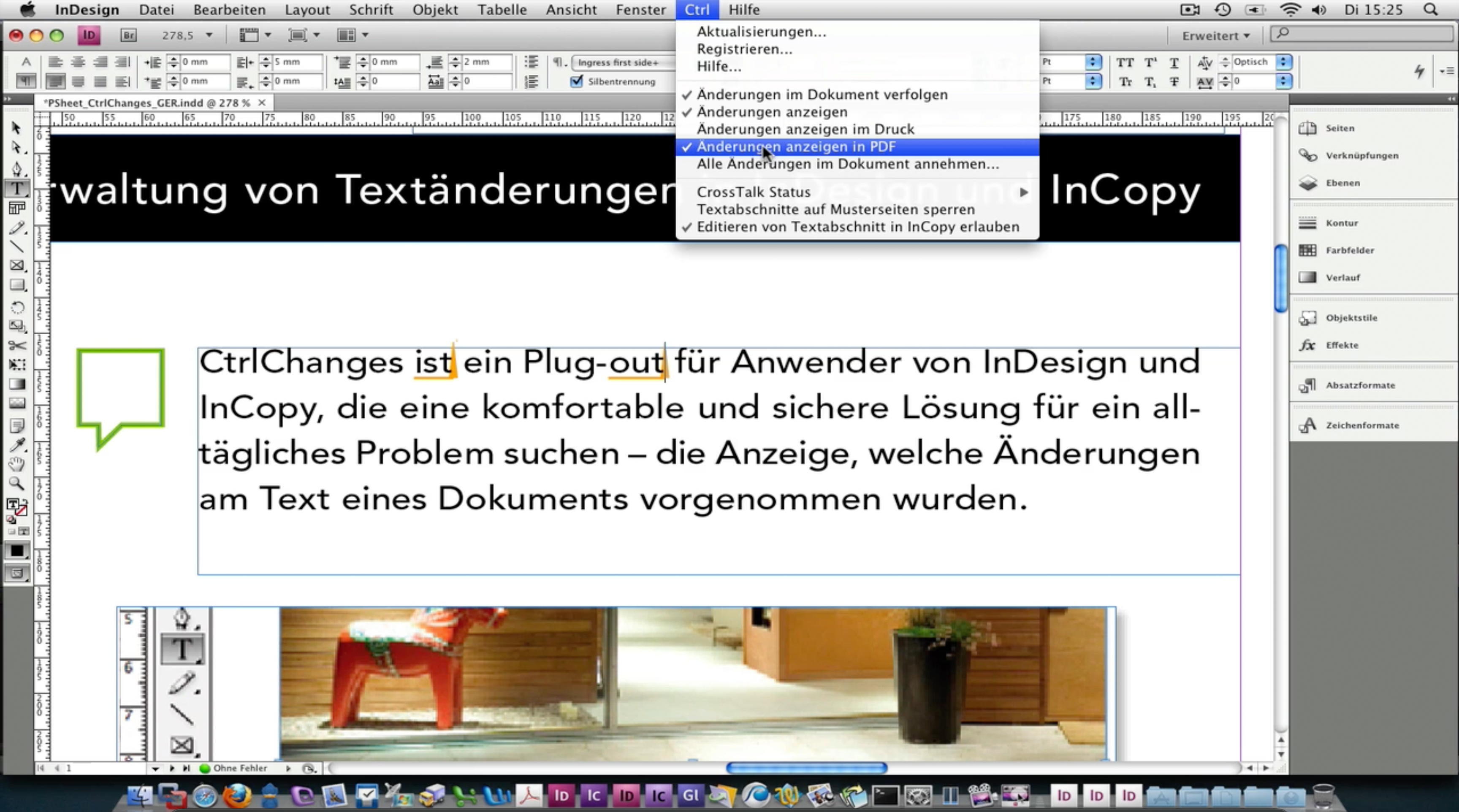The image size is (1459, 812).
Task: Open the Hilfe menu
Action: pos(744,10)
